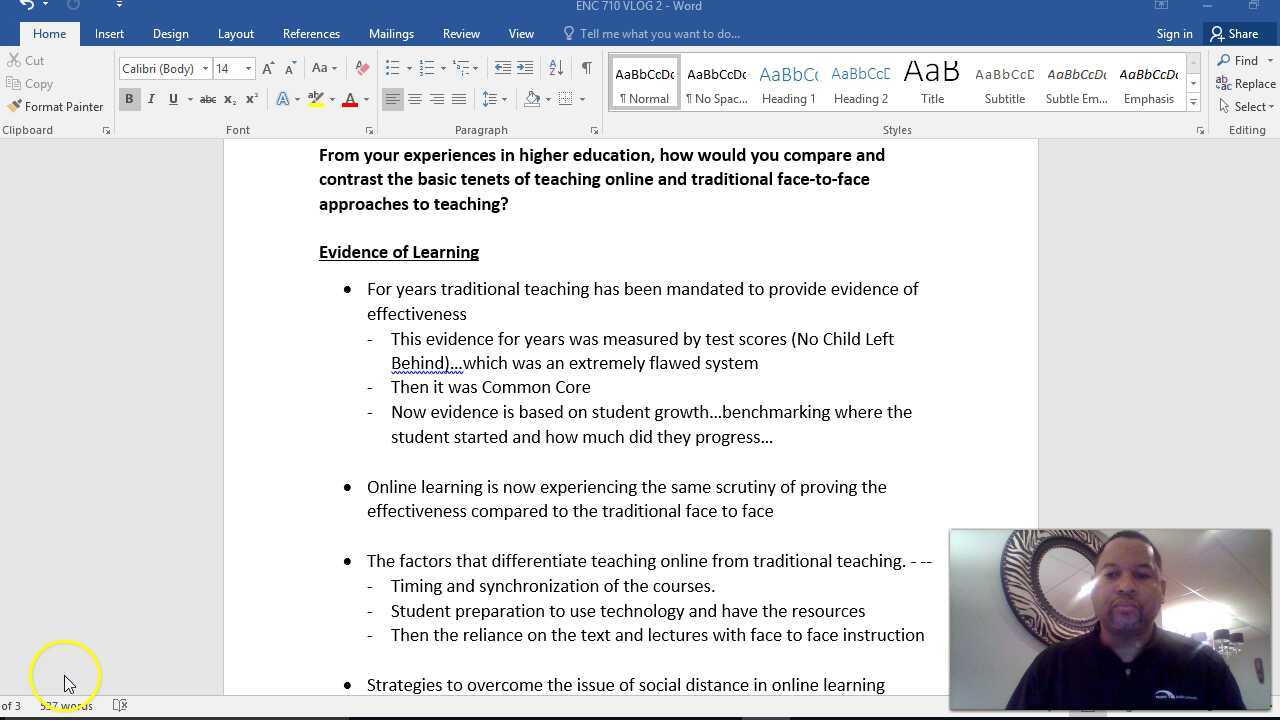Click the Share button
Viewport: 1280px width, 720px height.
(x=1234, y=34)
